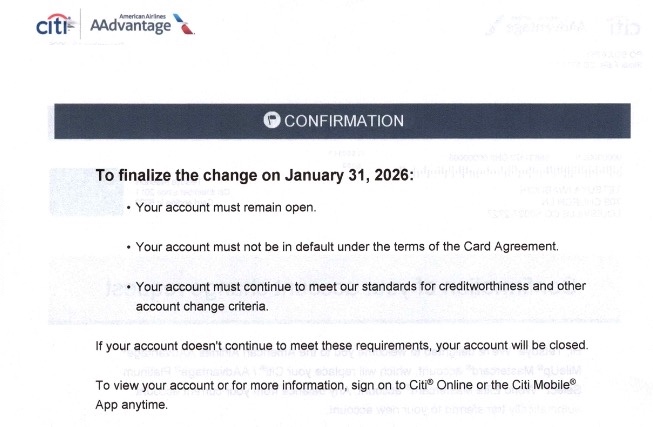
Task: Click the flag icon beside CONFIRMATION
Action: 271,120
